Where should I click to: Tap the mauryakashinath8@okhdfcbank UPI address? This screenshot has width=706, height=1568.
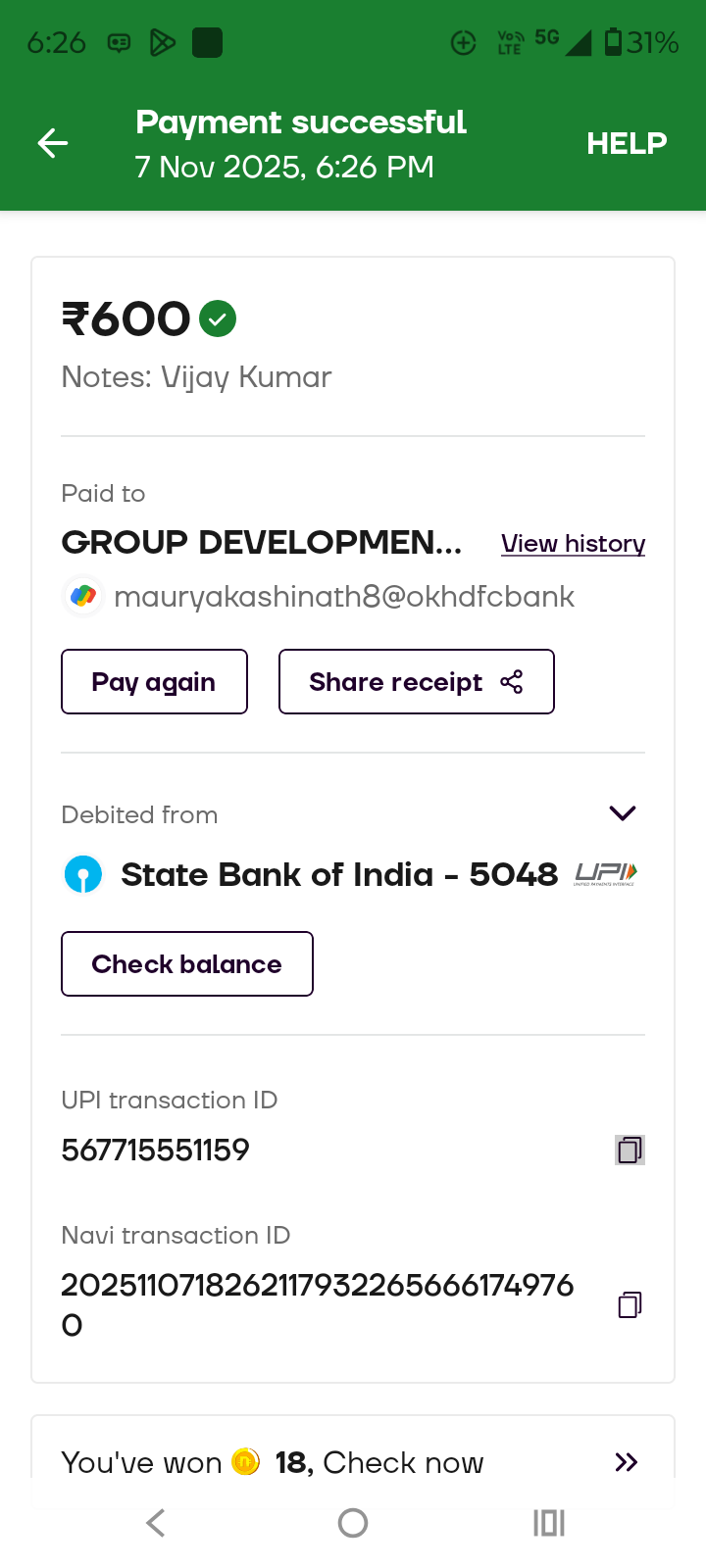344,597
